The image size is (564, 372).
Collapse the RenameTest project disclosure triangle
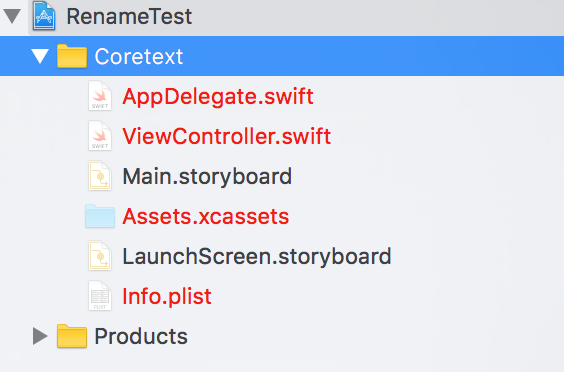click(12, 17)
